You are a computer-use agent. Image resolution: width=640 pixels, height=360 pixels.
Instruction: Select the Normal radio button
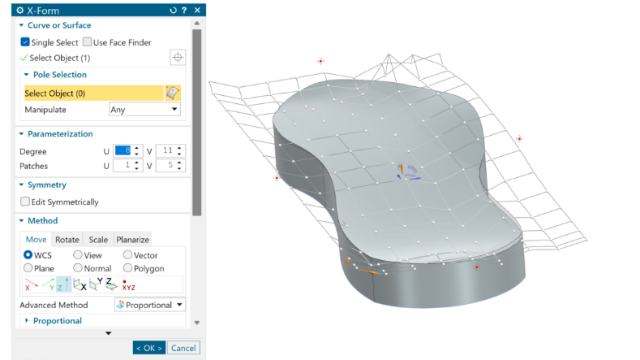78,268
